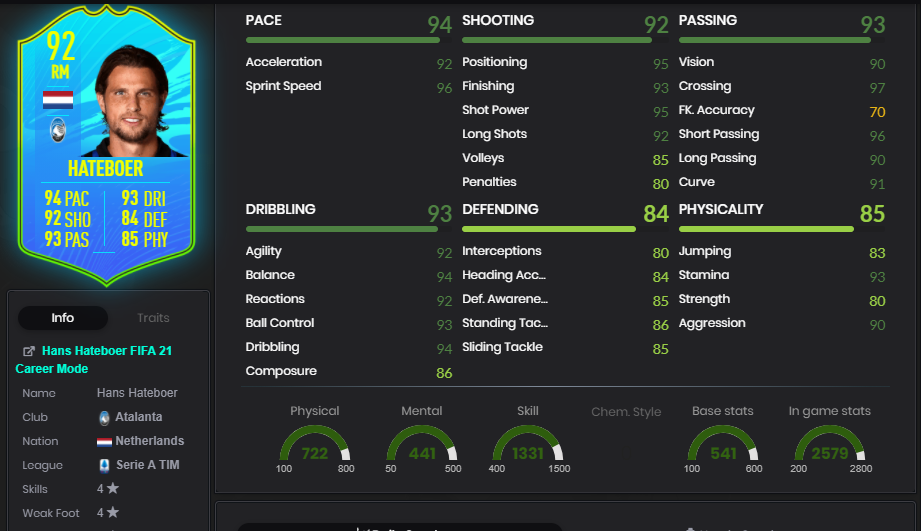
Task: Click the Weak Foot star icon
Action: click(113, 512)
